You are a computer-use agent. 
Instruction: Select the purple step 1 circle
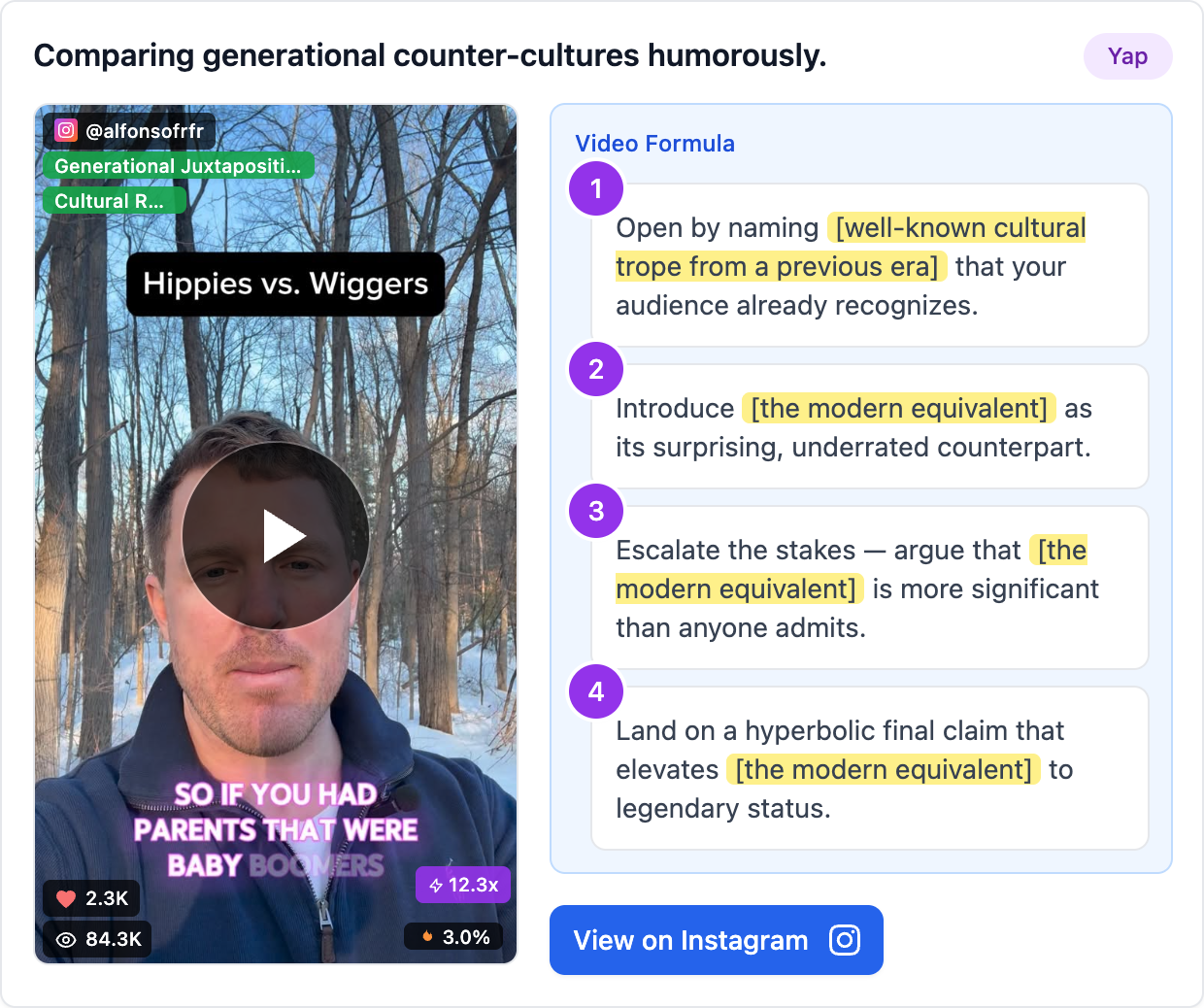point(596,188)
